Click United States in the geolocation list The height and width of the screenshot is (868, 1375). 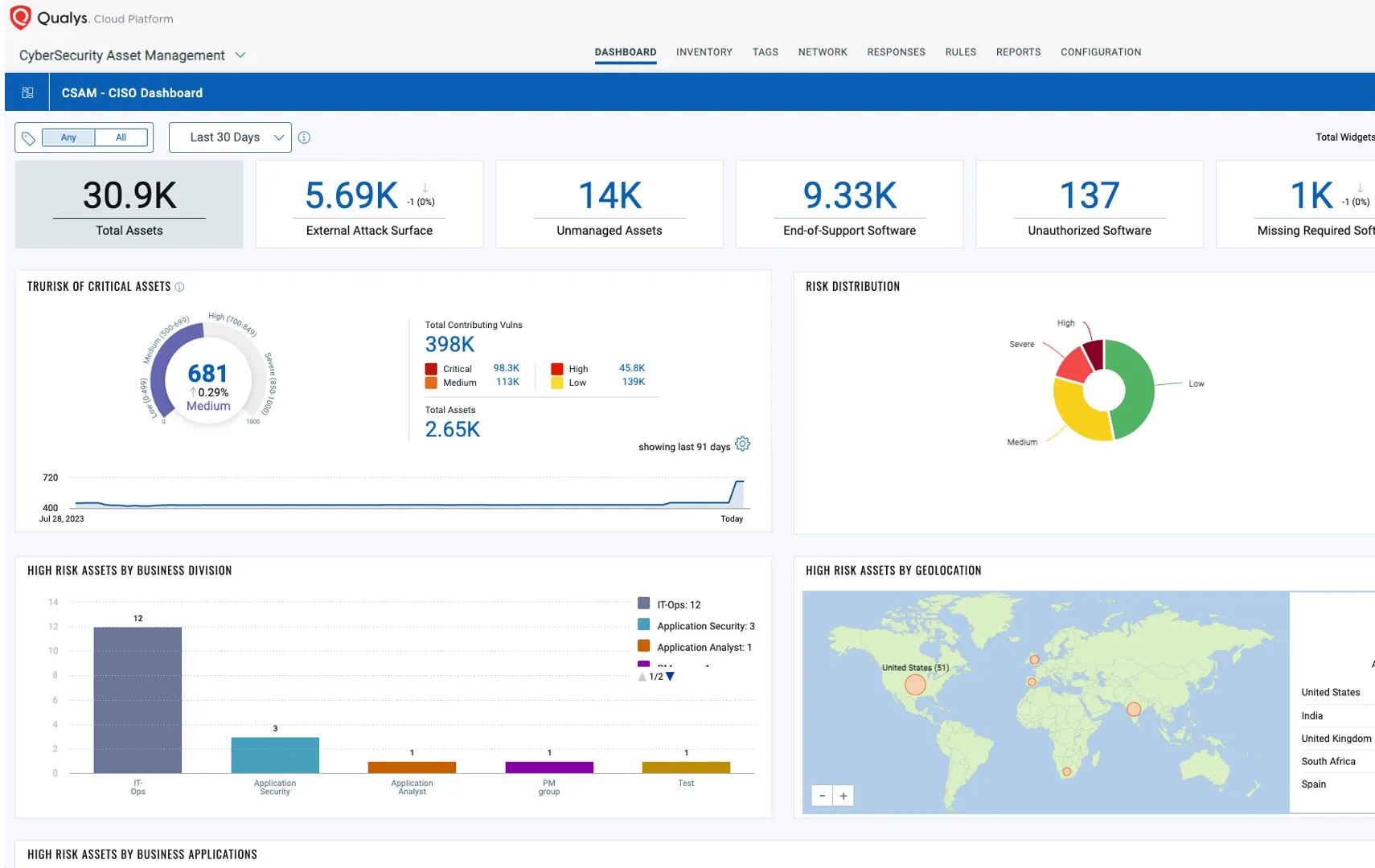[x=1331, y=692]
